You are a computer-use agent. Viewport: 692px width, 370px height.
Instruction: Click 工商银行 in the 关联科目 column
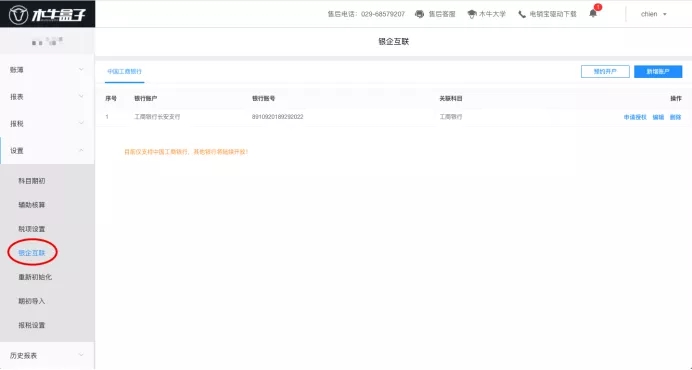[451, 117]
